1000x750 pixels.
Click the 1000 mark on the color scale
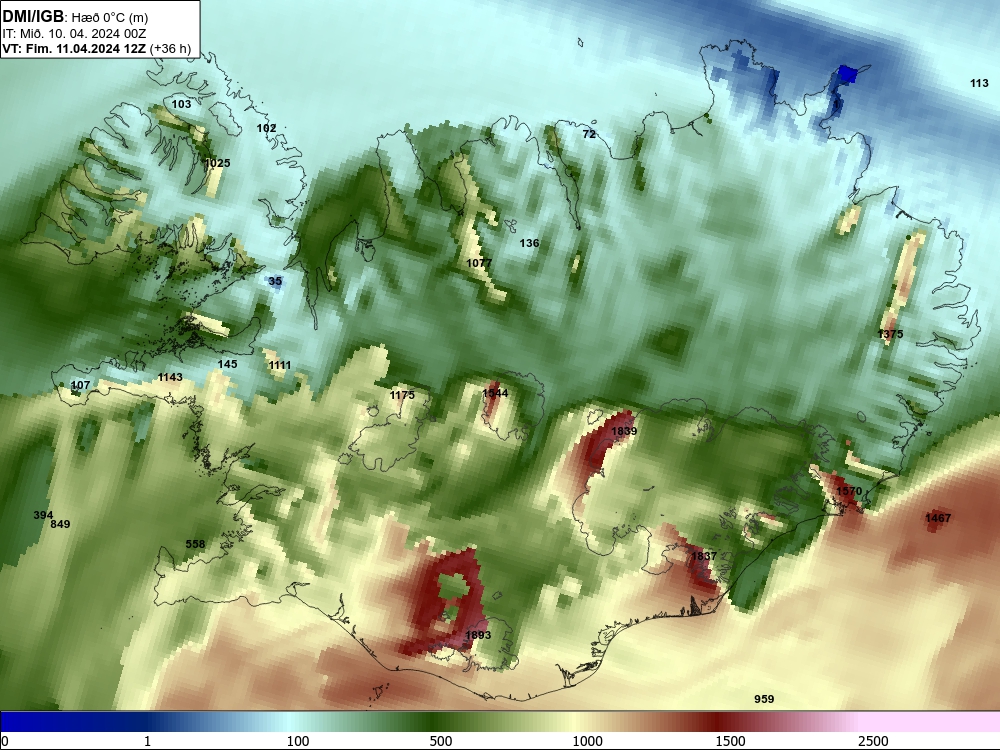click(x=587, y=741)
